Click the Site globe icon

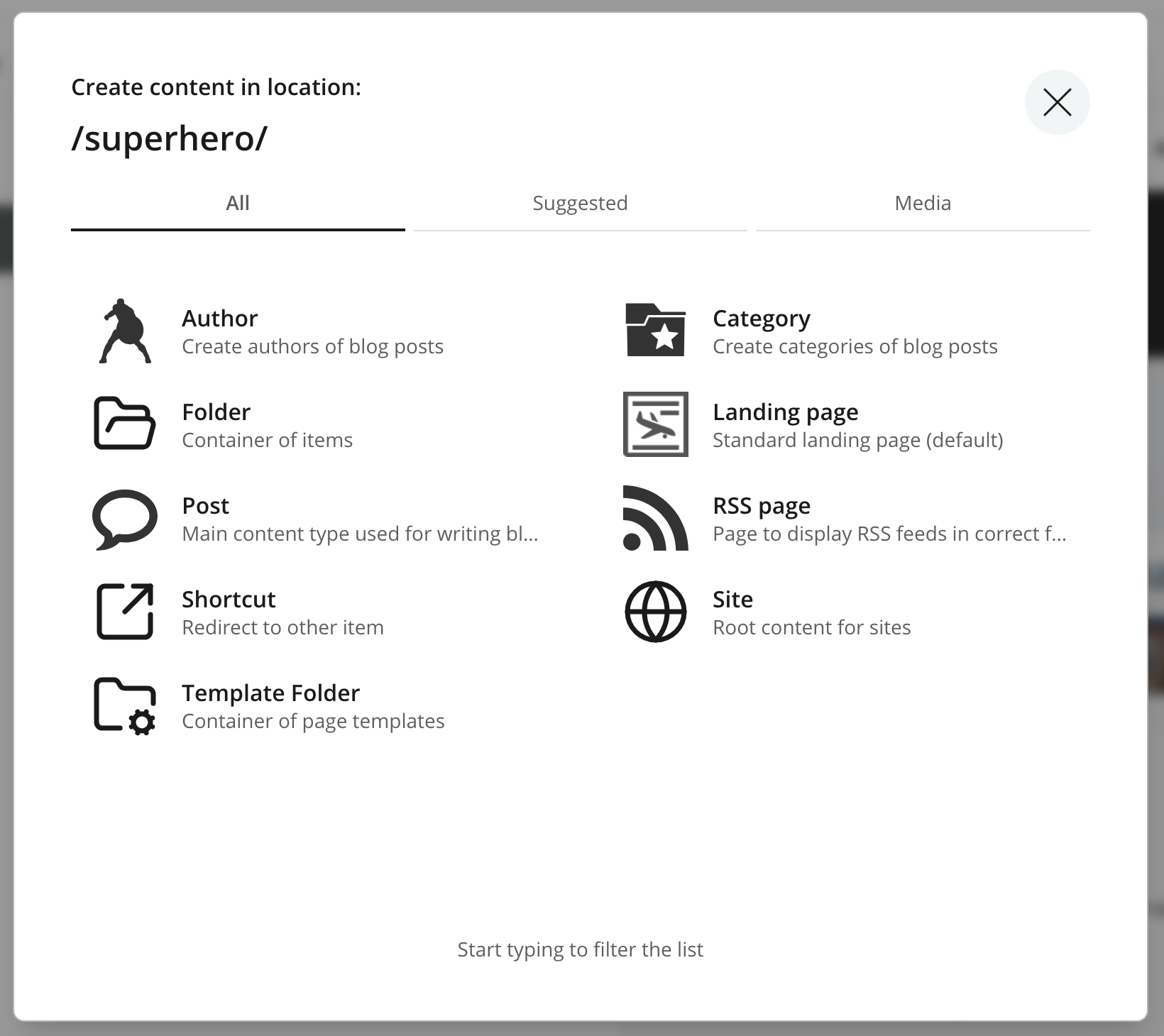pyautogui.click(x=656, y=612)
